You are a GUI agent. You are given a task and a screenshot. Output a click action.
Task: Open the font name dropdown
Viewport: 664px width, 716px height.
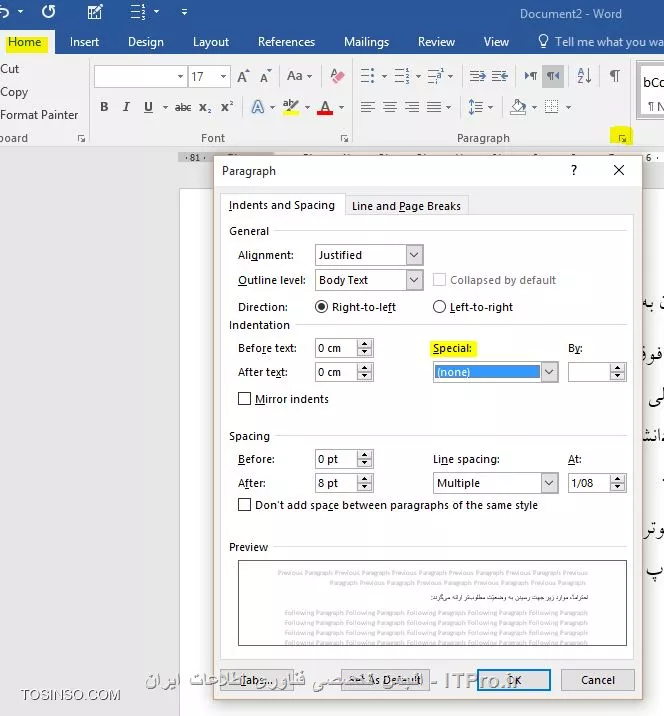pos(180,76)
